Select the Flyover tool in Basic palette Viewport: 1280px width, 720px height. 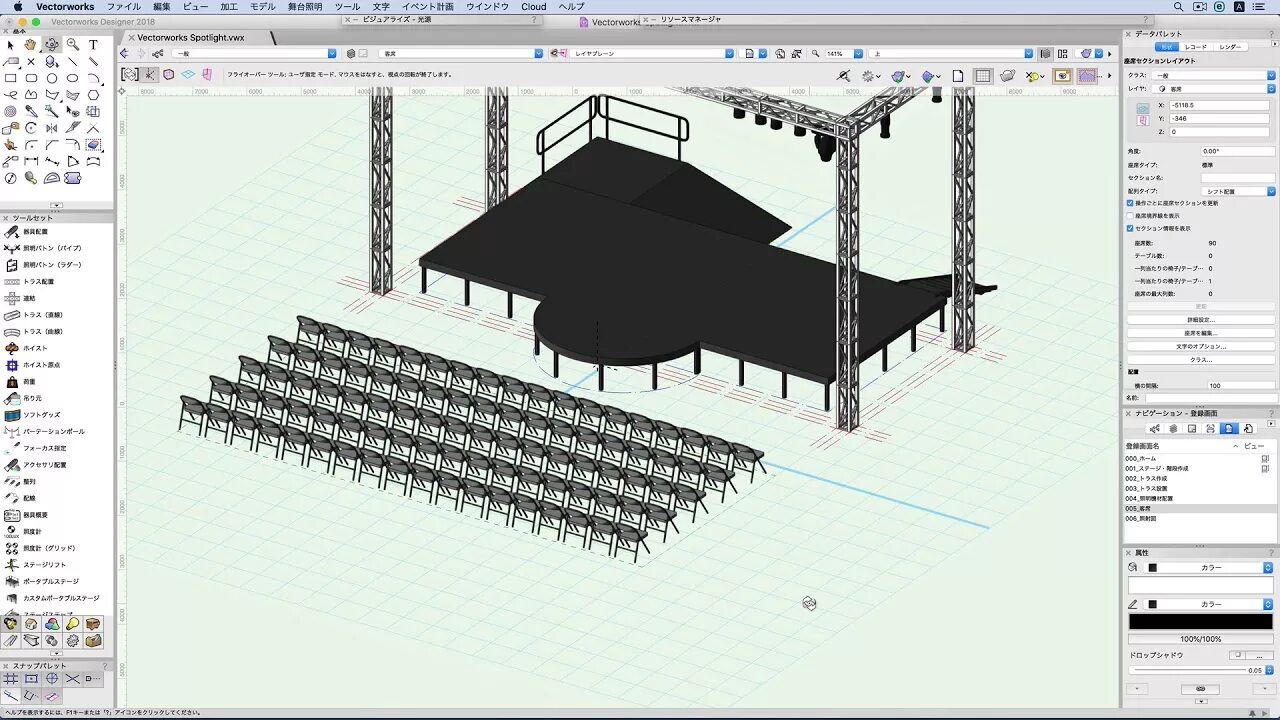(x=52, y=45)
